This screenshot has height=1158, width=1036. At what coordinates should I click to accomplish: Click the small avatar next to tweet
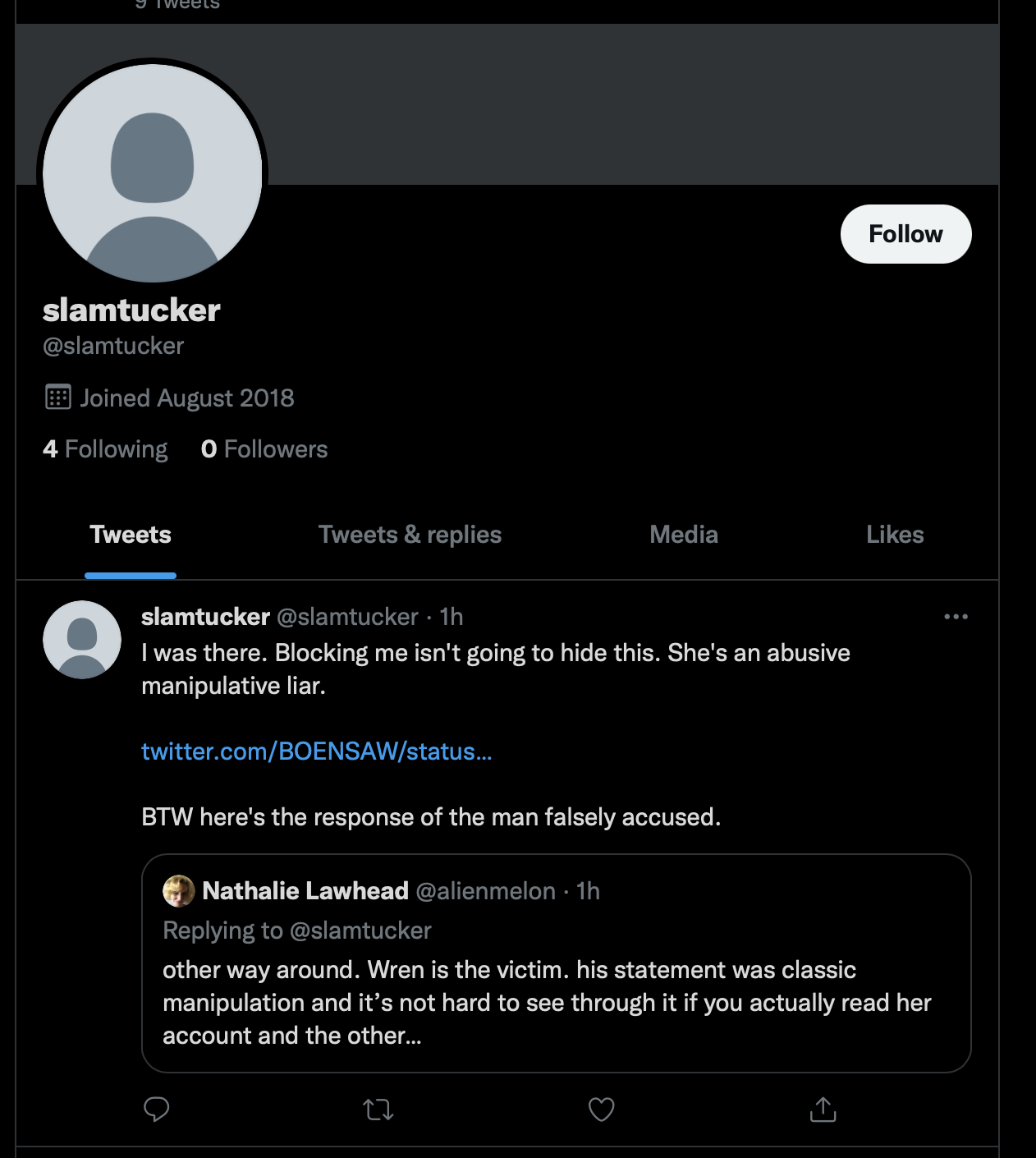82,640
